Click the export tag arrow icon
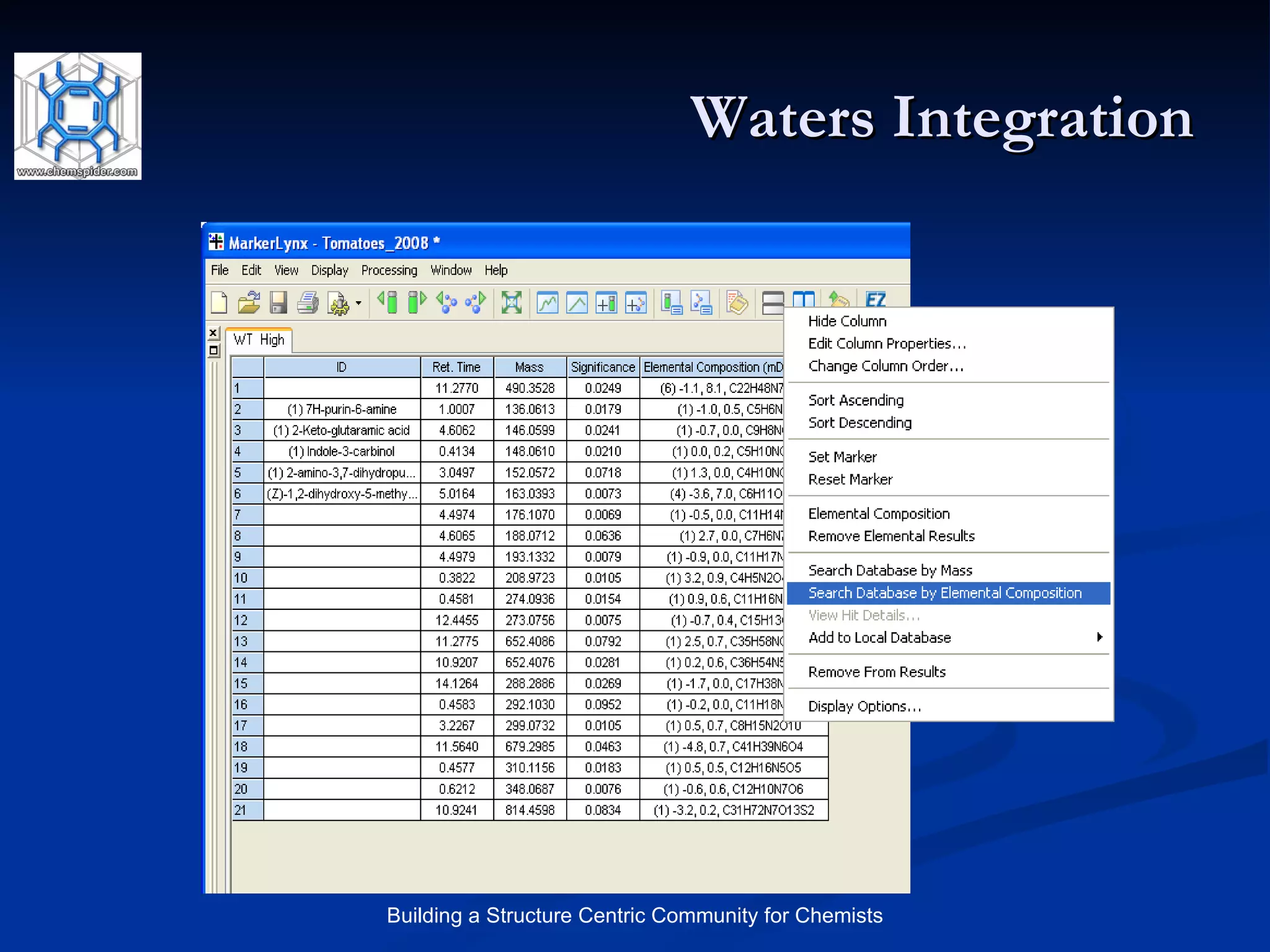1270x952 pixels. [839, 299]
